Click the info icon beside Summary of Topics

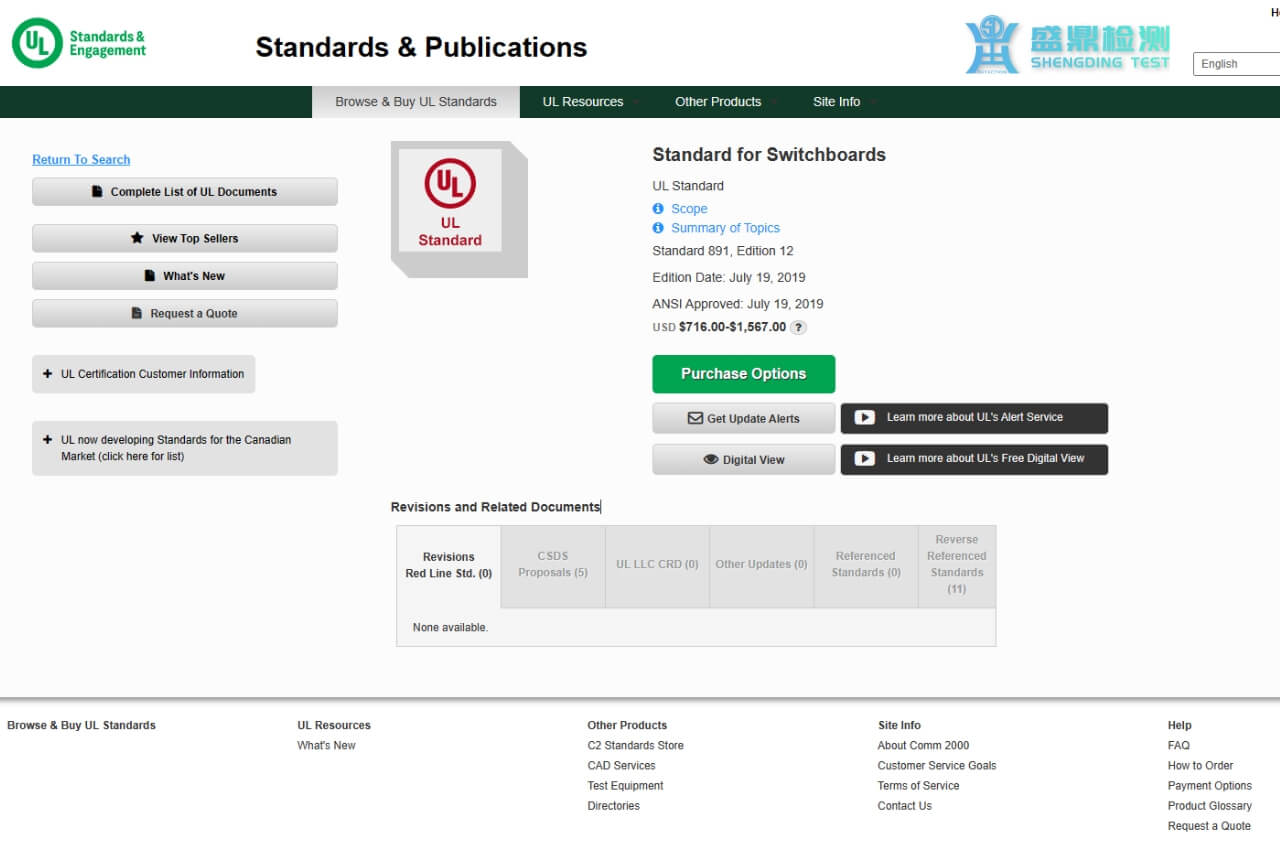pyautogui.click(x=658, y=228)
